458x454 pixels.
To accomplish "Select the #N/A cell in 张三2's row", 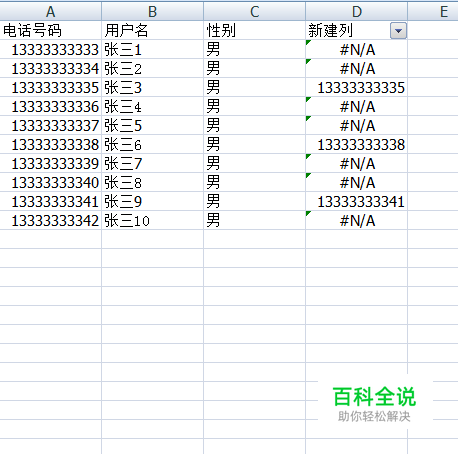I will point(357,69).
